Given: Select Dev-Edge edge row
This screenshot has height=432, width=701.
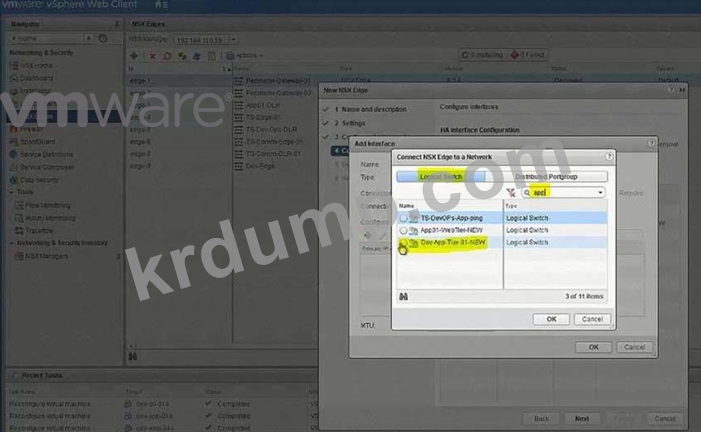Looking at the screenshot, I should 260,166.
